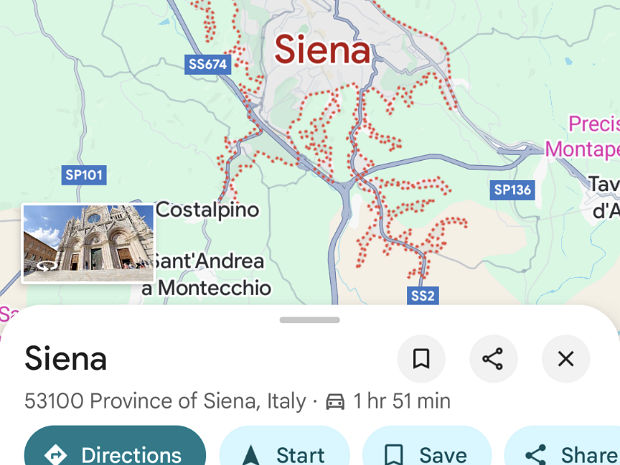Tap the SP136 road shield
Screen dimensions: 620x465
[512, 189]
